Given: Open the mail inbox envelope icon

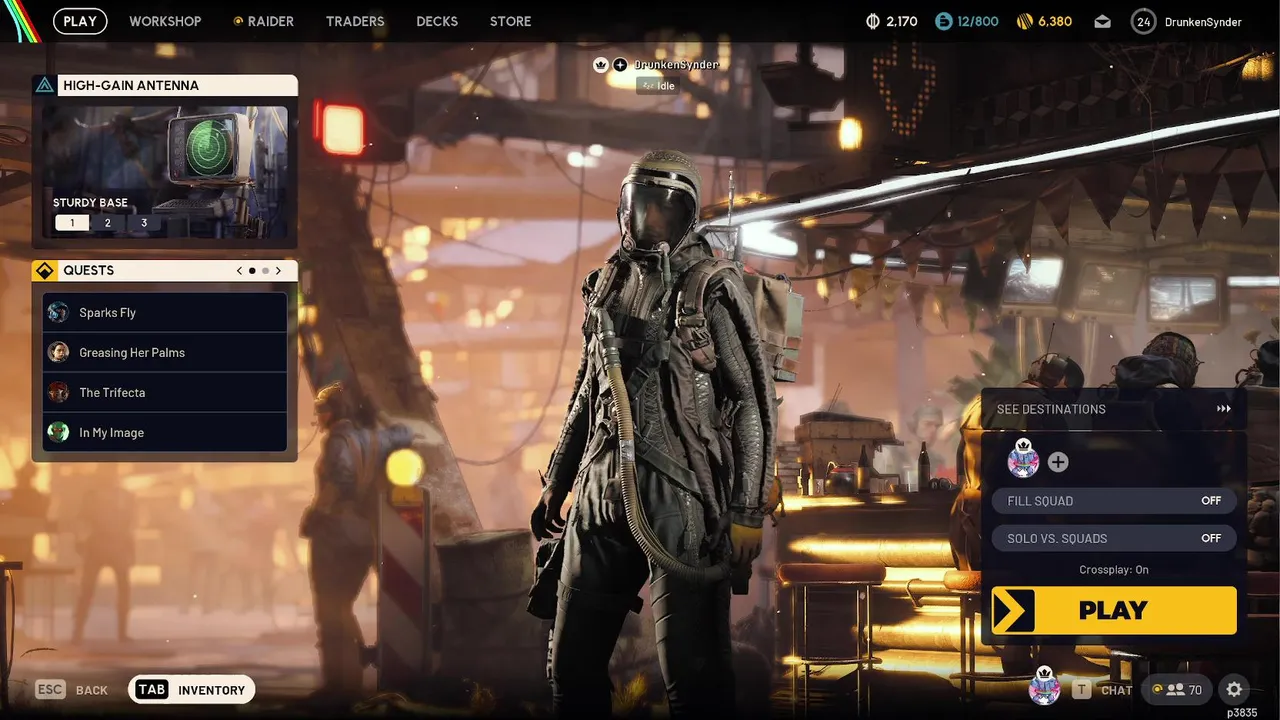Looking at the screenshot, I should [x=1102, y=21].
